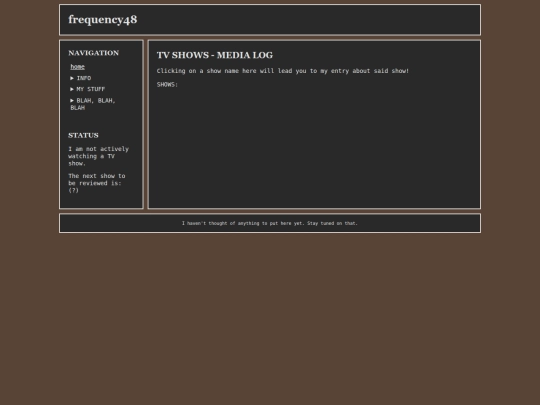Open the home link in navigation
The image size is (540, 405).
(77, 67)
